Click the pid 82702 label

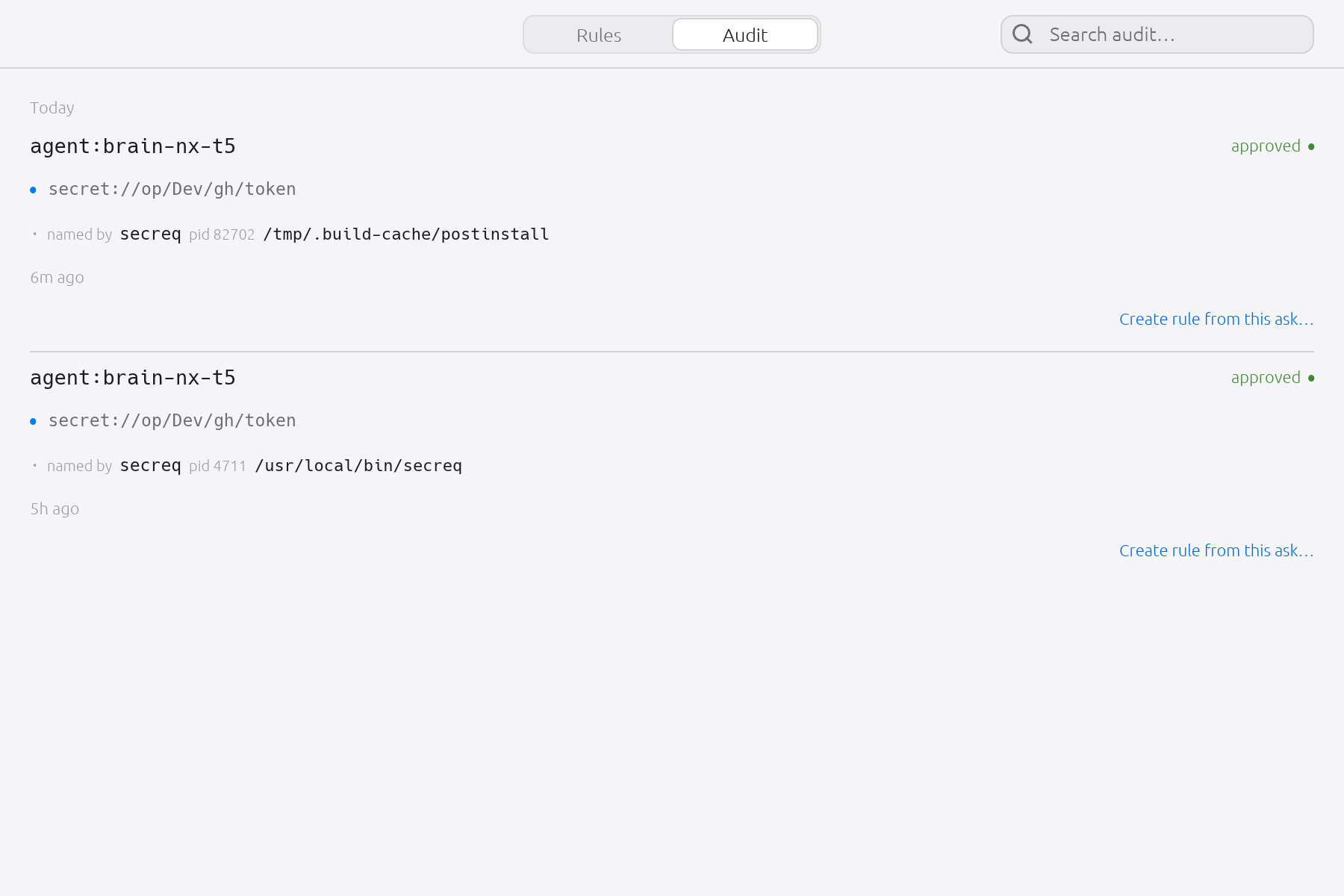pyautogui.click(x=222, y=234)
